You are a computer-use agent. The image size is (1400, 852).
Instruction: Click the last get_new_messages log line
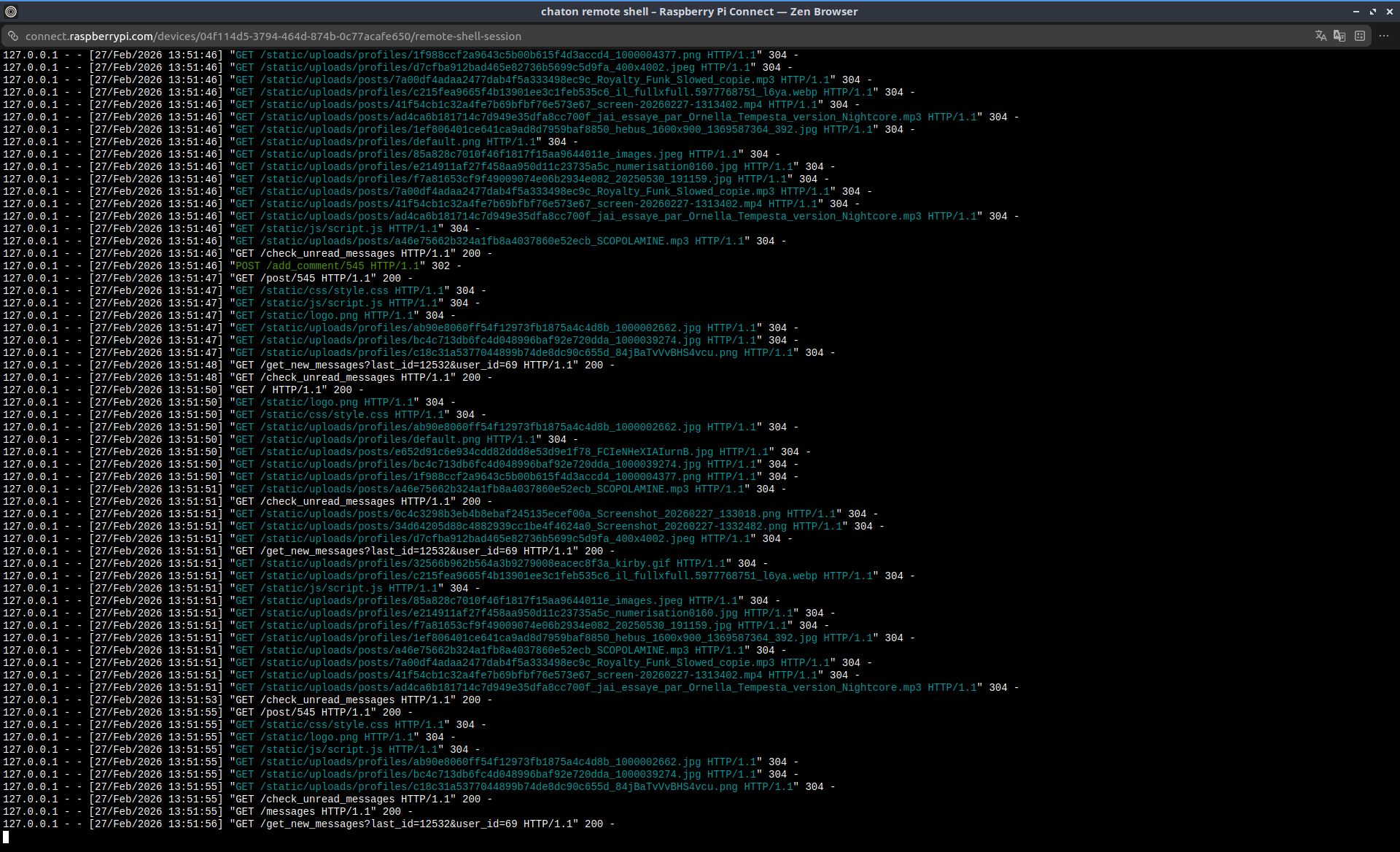click(423, 824)
